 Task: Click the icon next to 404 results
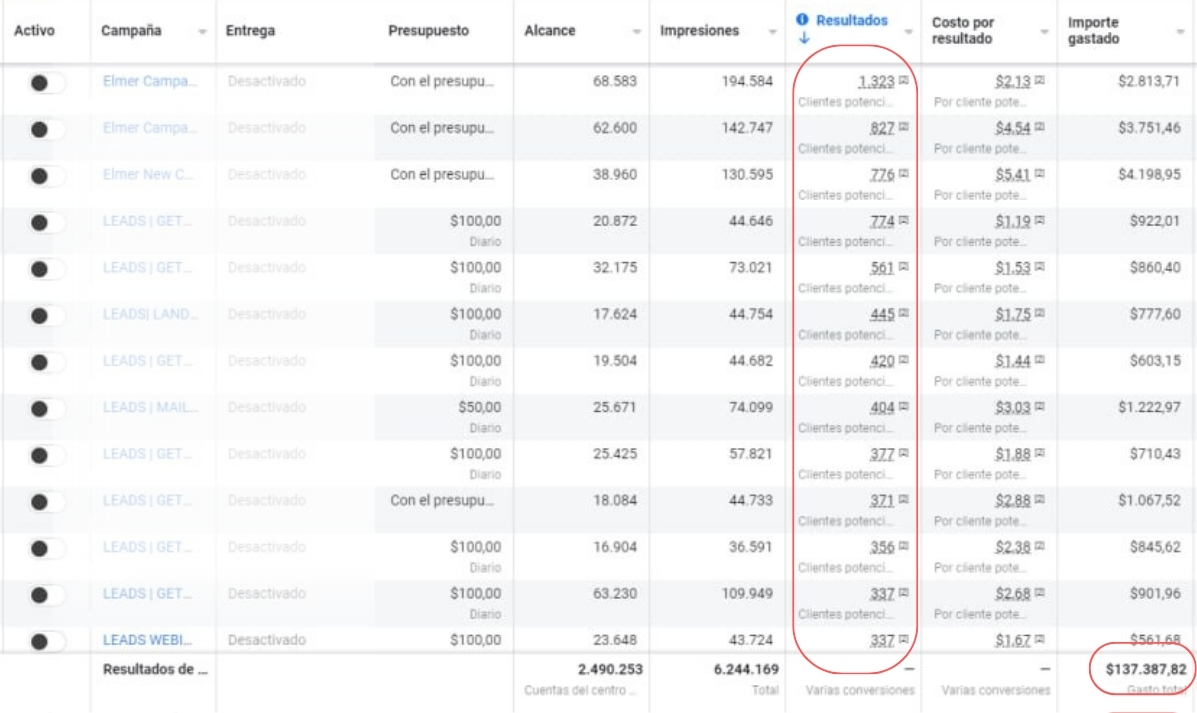pos(904,408)
